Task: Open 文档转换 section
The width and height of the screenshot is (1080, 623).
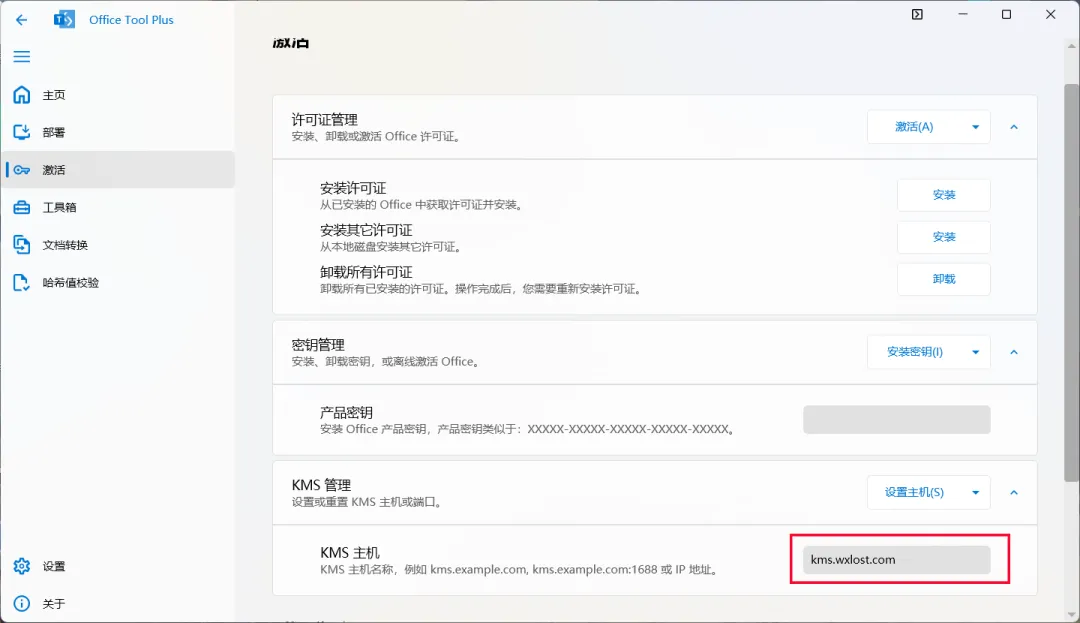Action: click(x=118, y=244)
